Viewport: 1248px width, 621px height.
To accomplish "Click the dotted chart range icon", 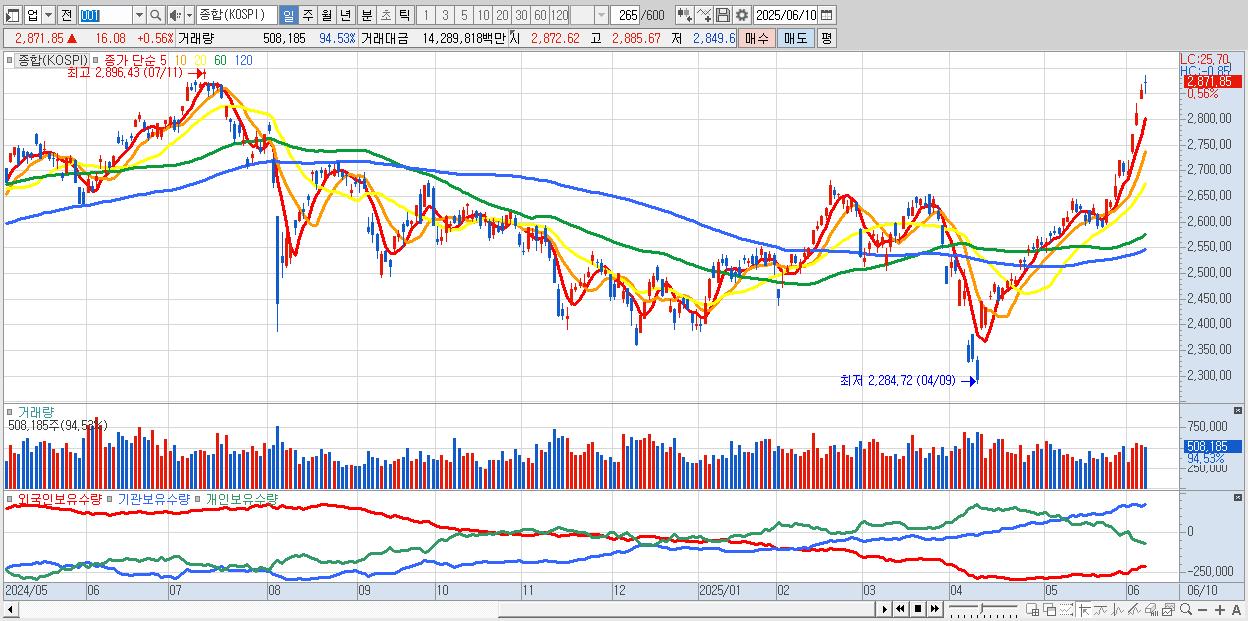I will coord(1066,609).
